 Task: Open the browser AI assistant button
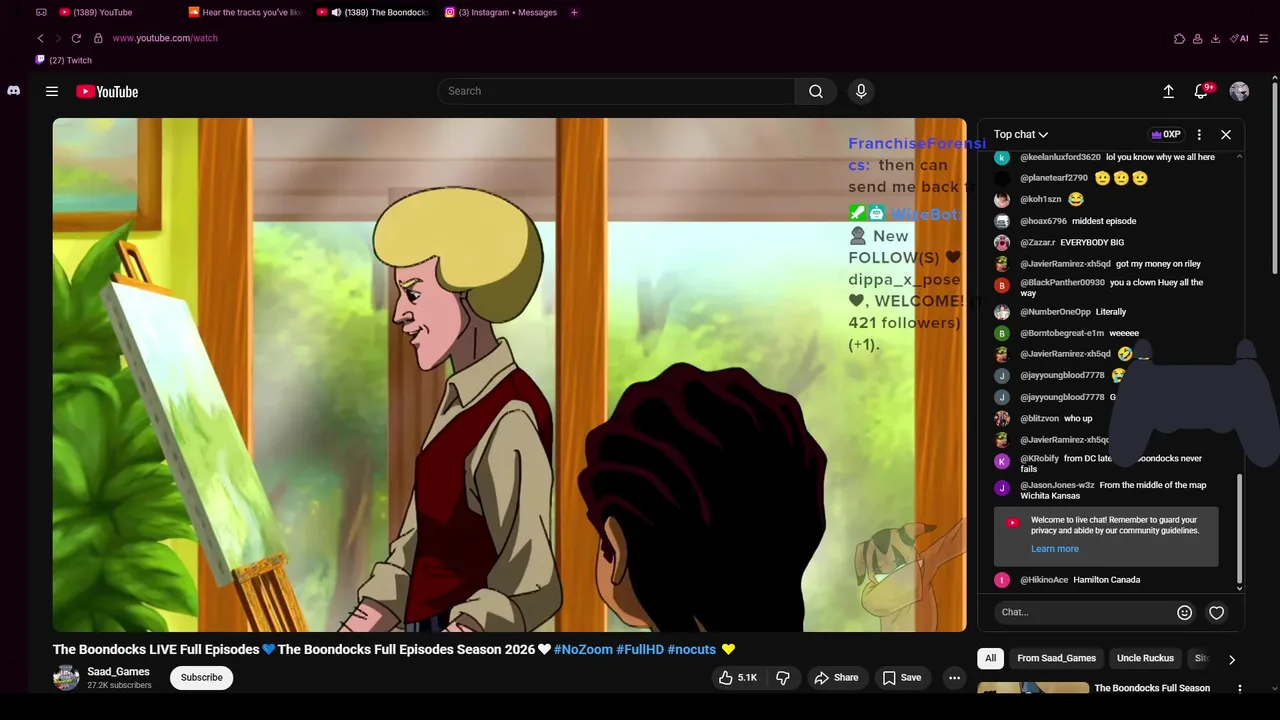tap(1241, 38)
